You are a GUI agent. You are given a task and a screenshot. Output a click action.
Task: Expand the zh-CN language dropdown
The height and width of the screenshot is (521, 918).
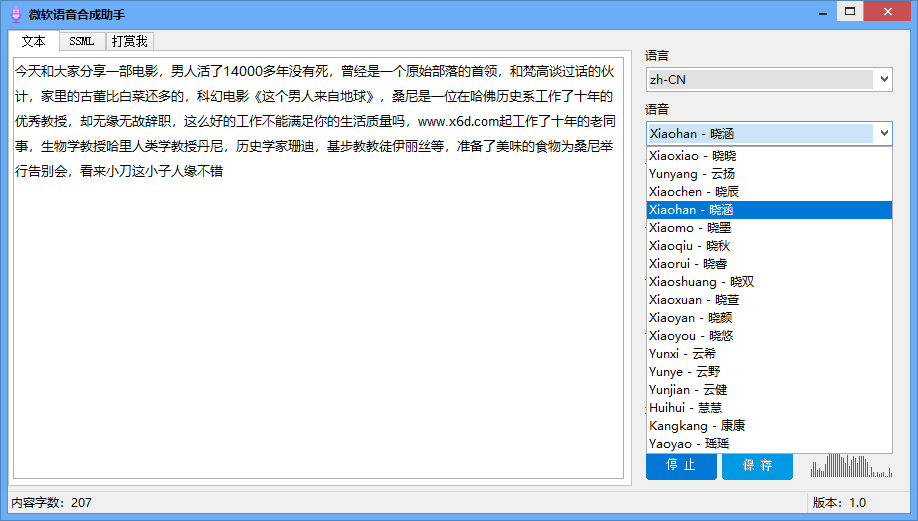click(x=883, y=79)
